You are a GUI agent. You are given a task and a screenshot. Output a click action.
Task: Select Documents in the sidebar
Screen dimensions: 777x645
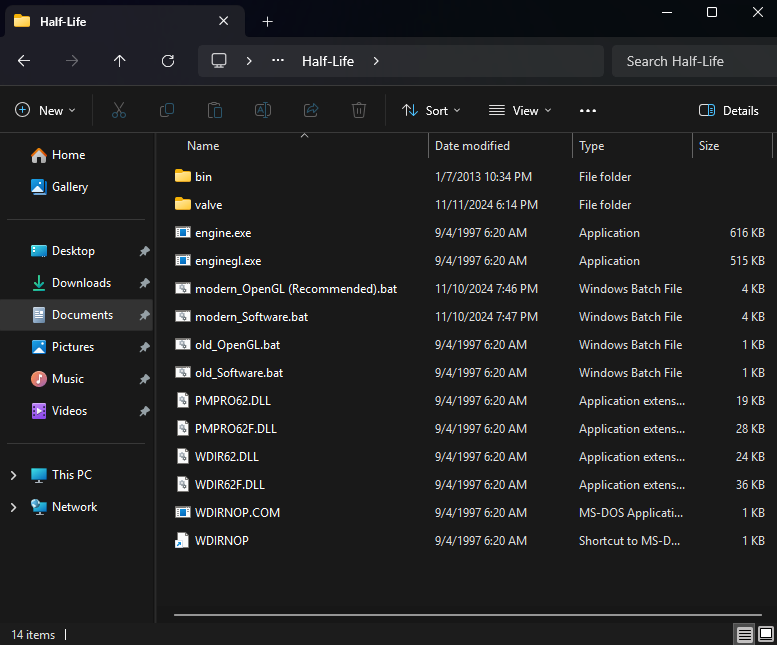coord(82,315)
